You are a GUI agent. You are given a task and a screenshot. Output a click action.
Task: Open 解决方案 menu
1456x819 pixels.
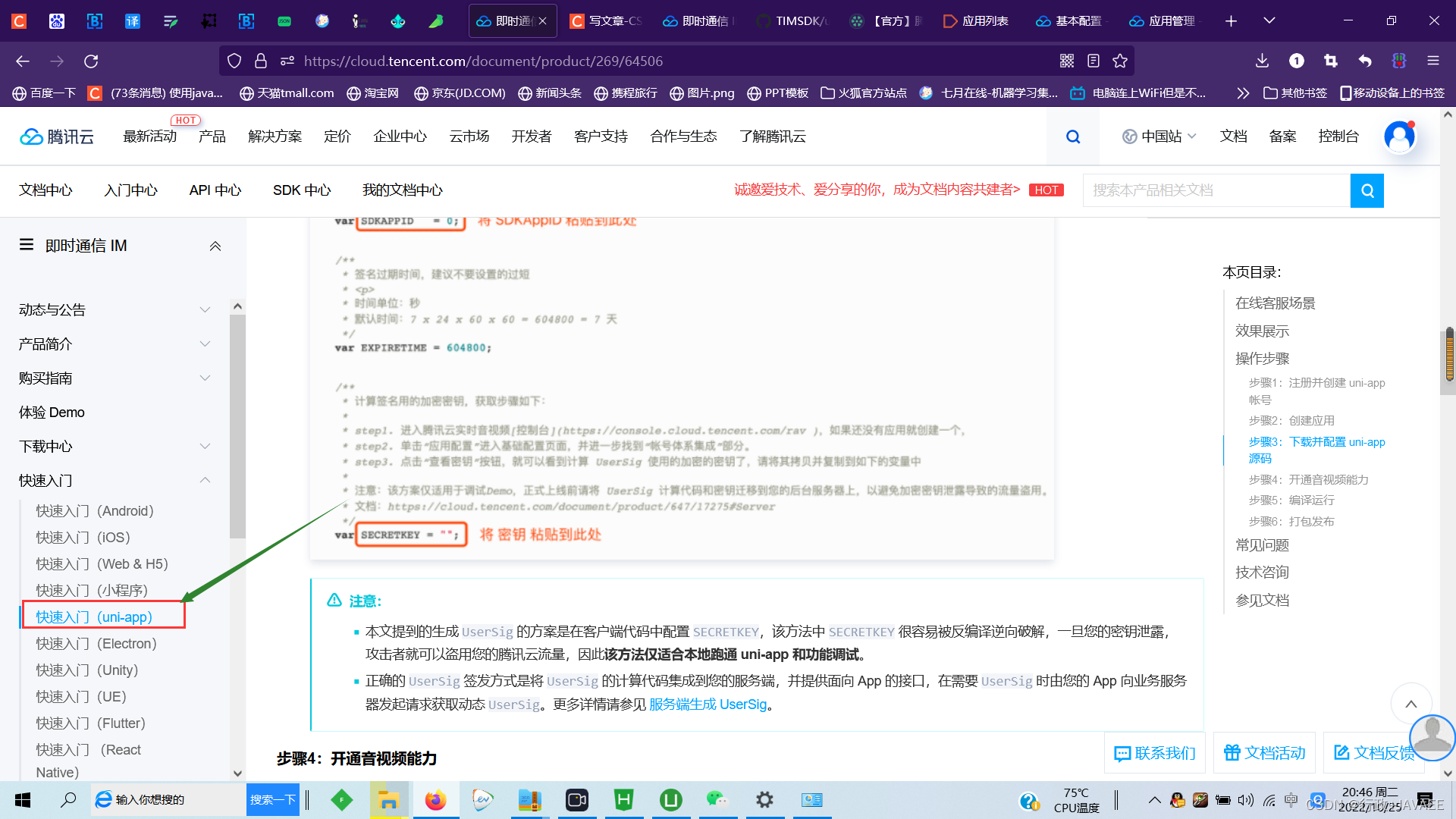275,136
